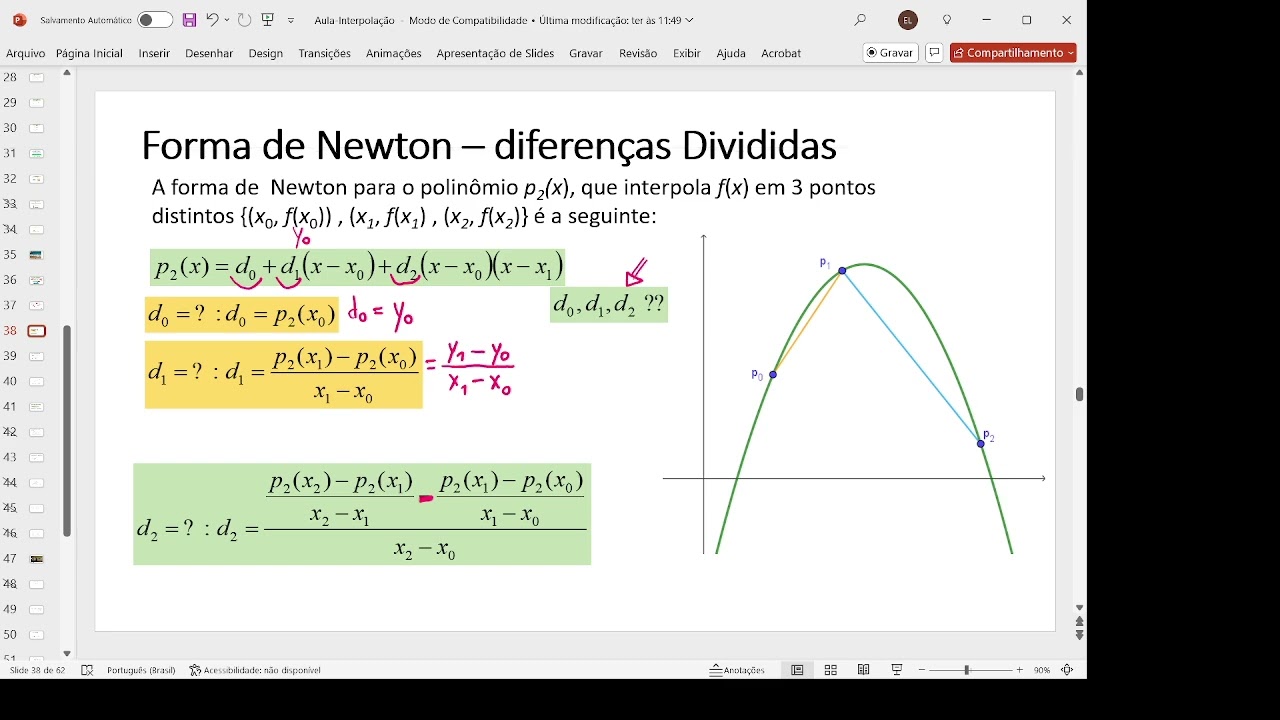Open the Transições tab
The image size is (1280, 720).
pos(325,53)
